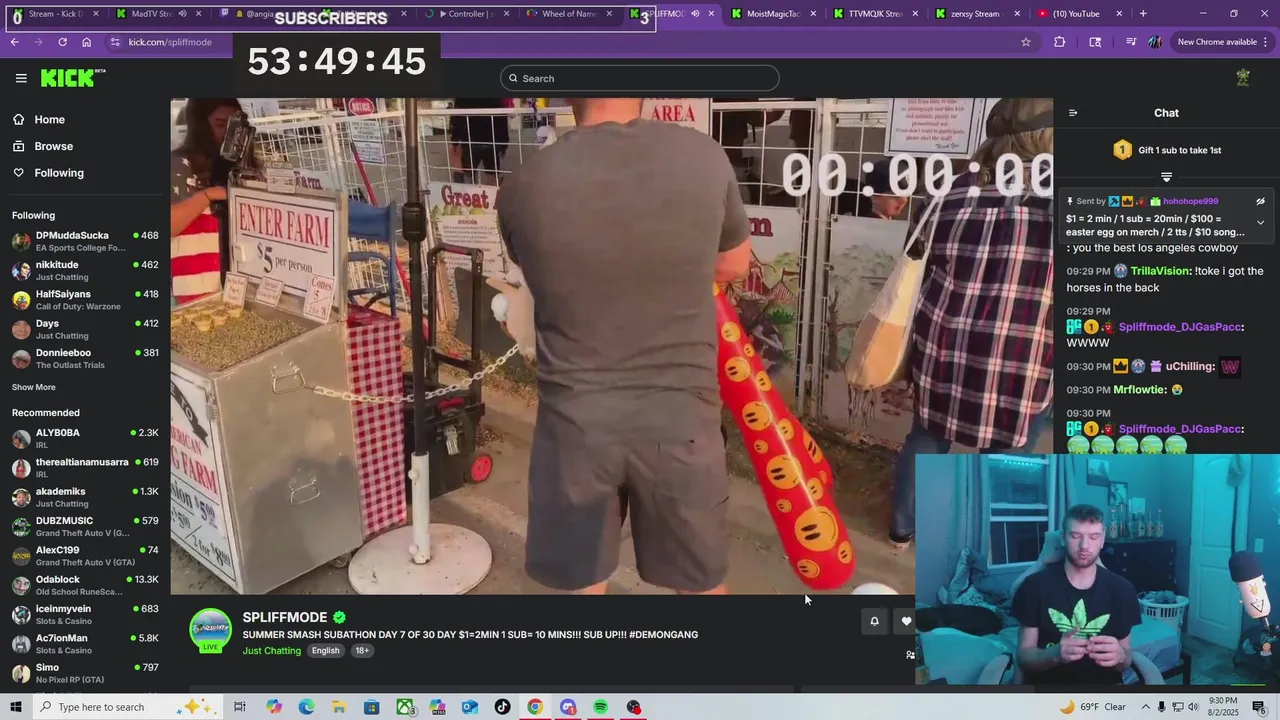Click the Kick search field

pos(640,78)
